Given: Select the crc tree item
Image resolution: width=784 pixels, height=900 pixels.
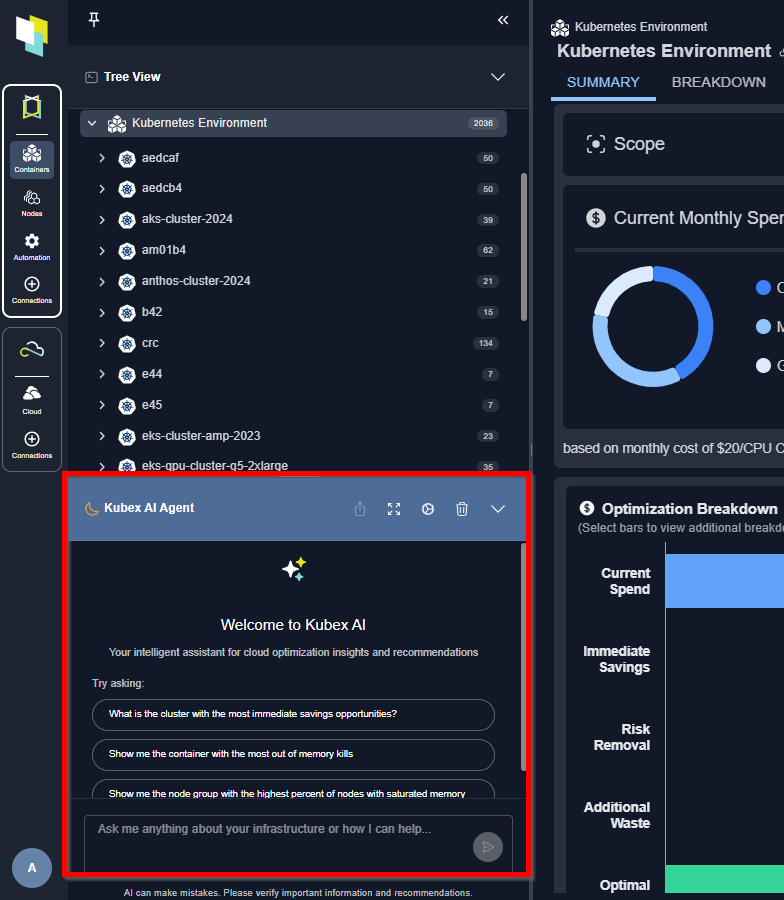Looking at the screenshot, I should pos(150,343).
